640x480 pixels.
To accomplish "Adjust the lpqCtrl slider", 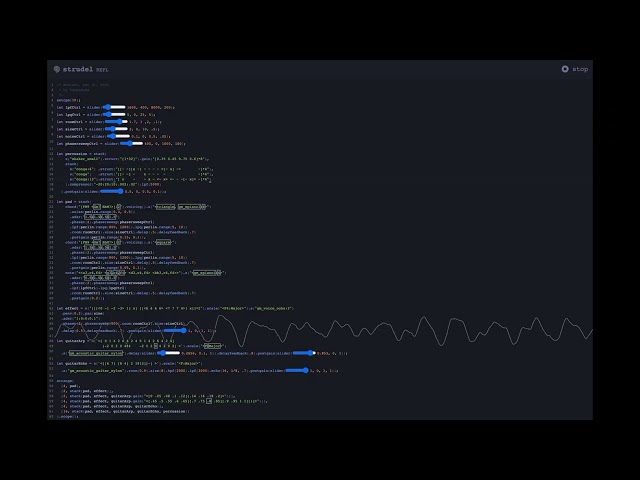I will pyautogui.click(x=114, y=115).
